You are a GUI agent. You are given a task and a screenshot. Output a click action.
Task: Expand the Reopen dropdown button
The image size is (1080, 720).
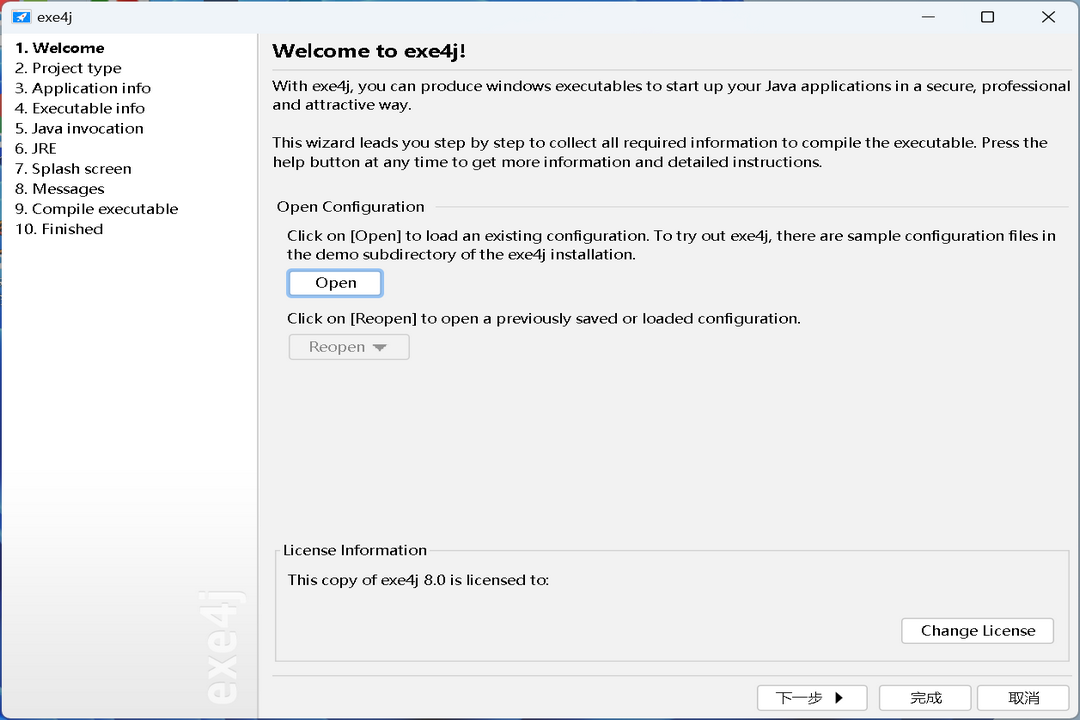coord(348,347)
